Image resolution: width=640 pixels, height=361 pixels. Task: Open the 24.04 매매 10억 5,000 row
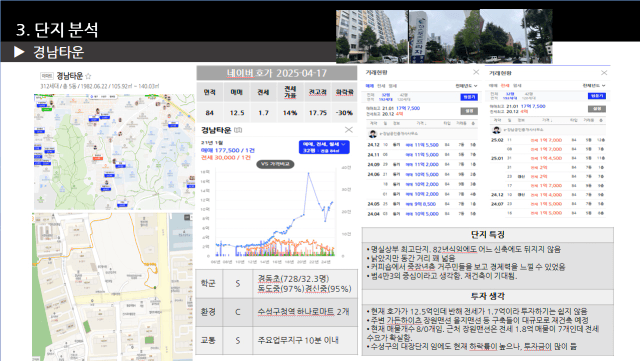click(421, 214)
